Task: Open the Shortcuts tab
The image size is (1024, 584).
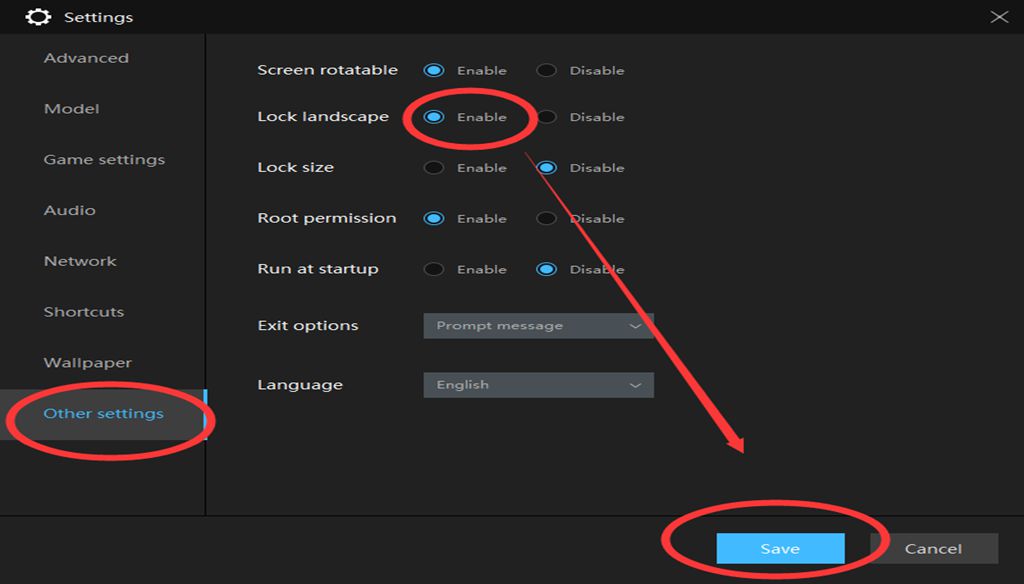Action: pos(84,312)
